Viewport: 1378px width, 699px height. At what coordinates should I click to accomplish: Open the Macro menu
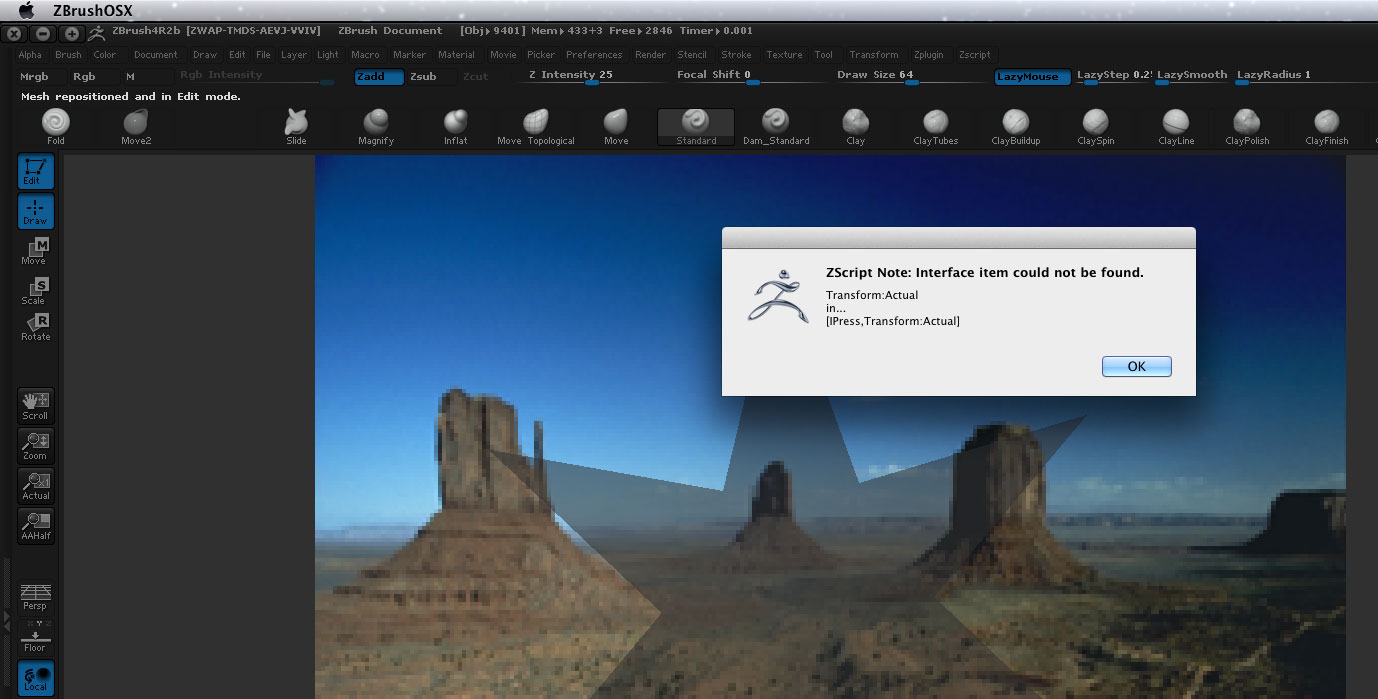click(x=365, y=55)
